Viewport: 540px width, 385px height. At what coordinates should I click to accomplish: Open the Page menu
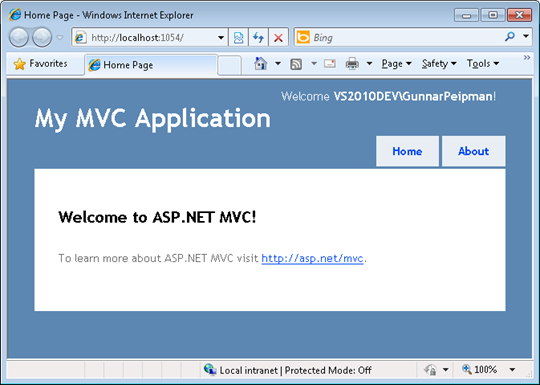[396, 64]
